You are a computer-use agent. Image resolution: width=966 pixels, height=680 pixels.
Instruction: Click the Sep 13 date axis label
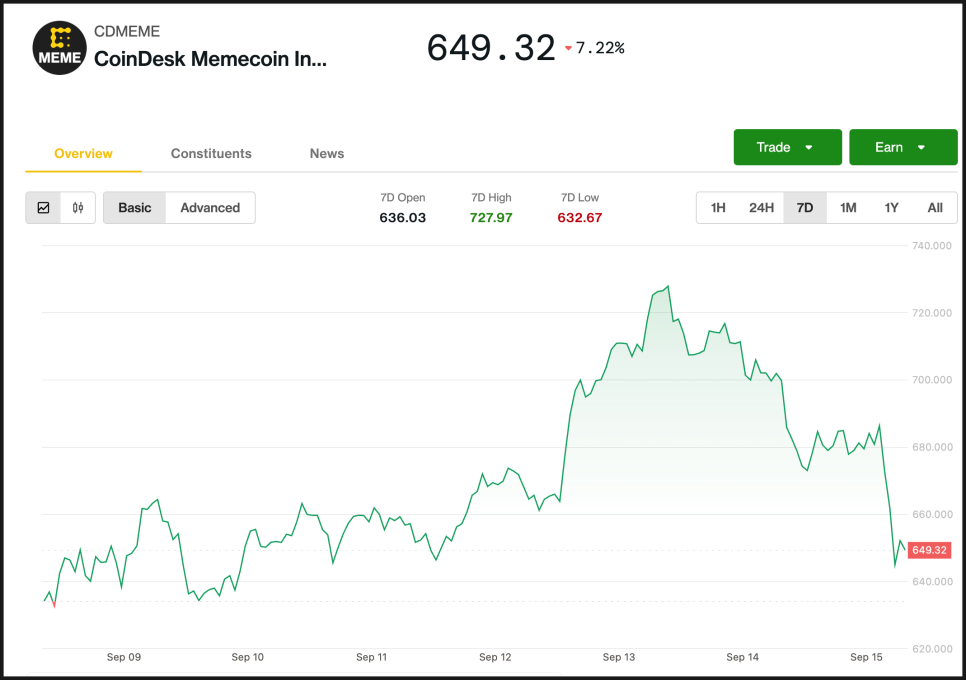(619, 657)
